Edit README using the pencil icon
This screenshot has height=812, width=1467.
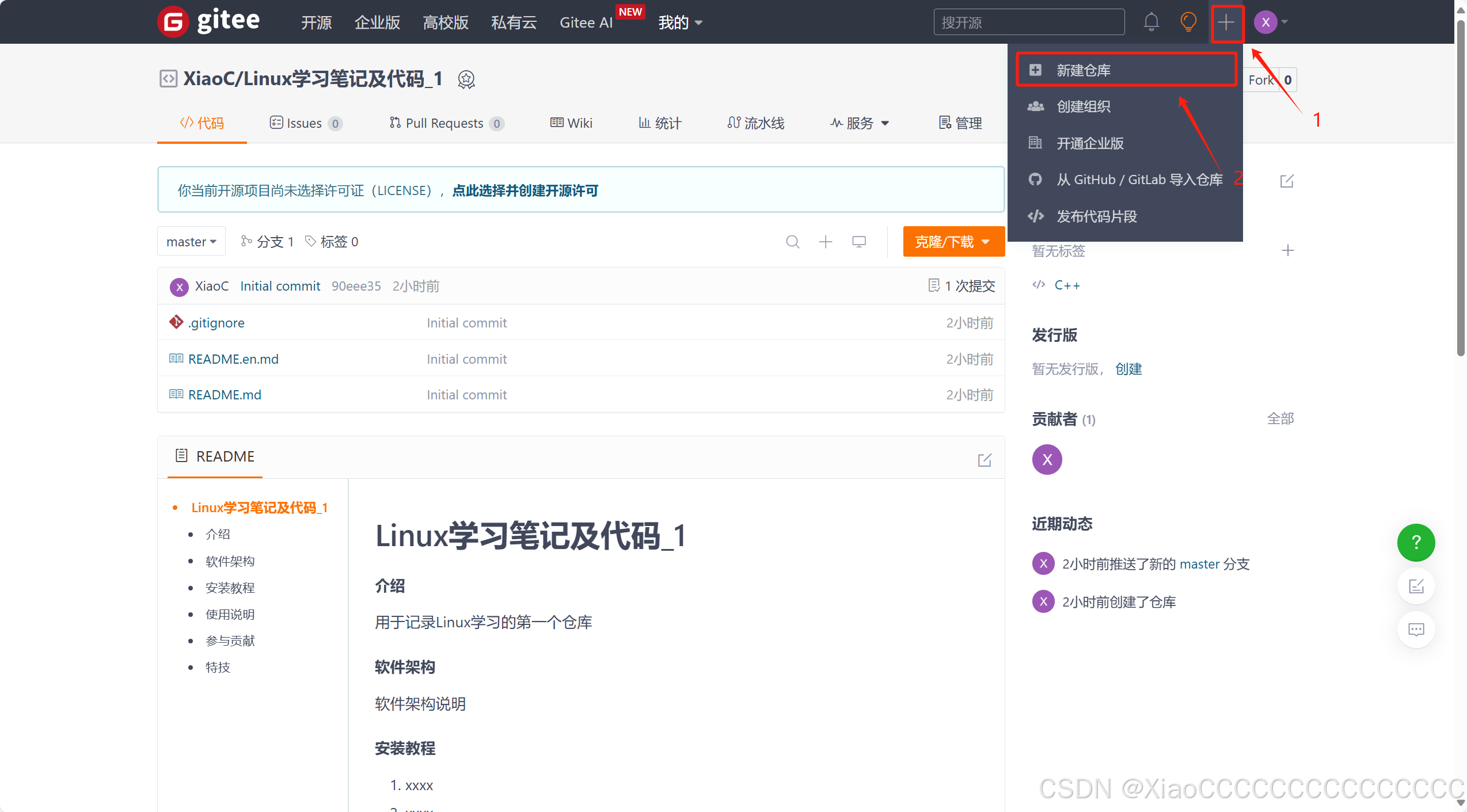pyautogui.click(x=985, y=460)
